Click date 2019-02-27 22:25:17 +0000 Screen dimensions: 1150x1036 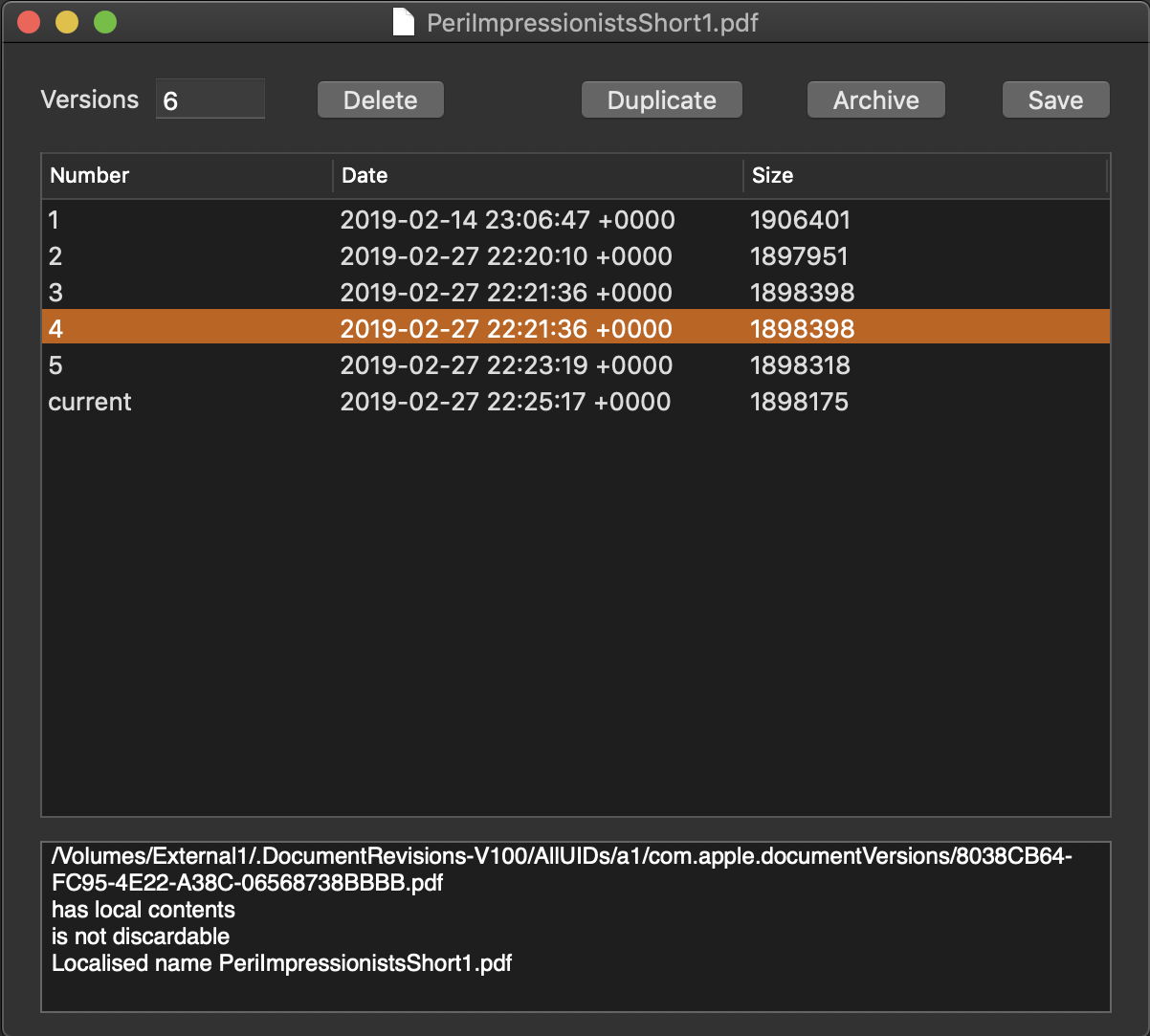(x=505, y=402)
